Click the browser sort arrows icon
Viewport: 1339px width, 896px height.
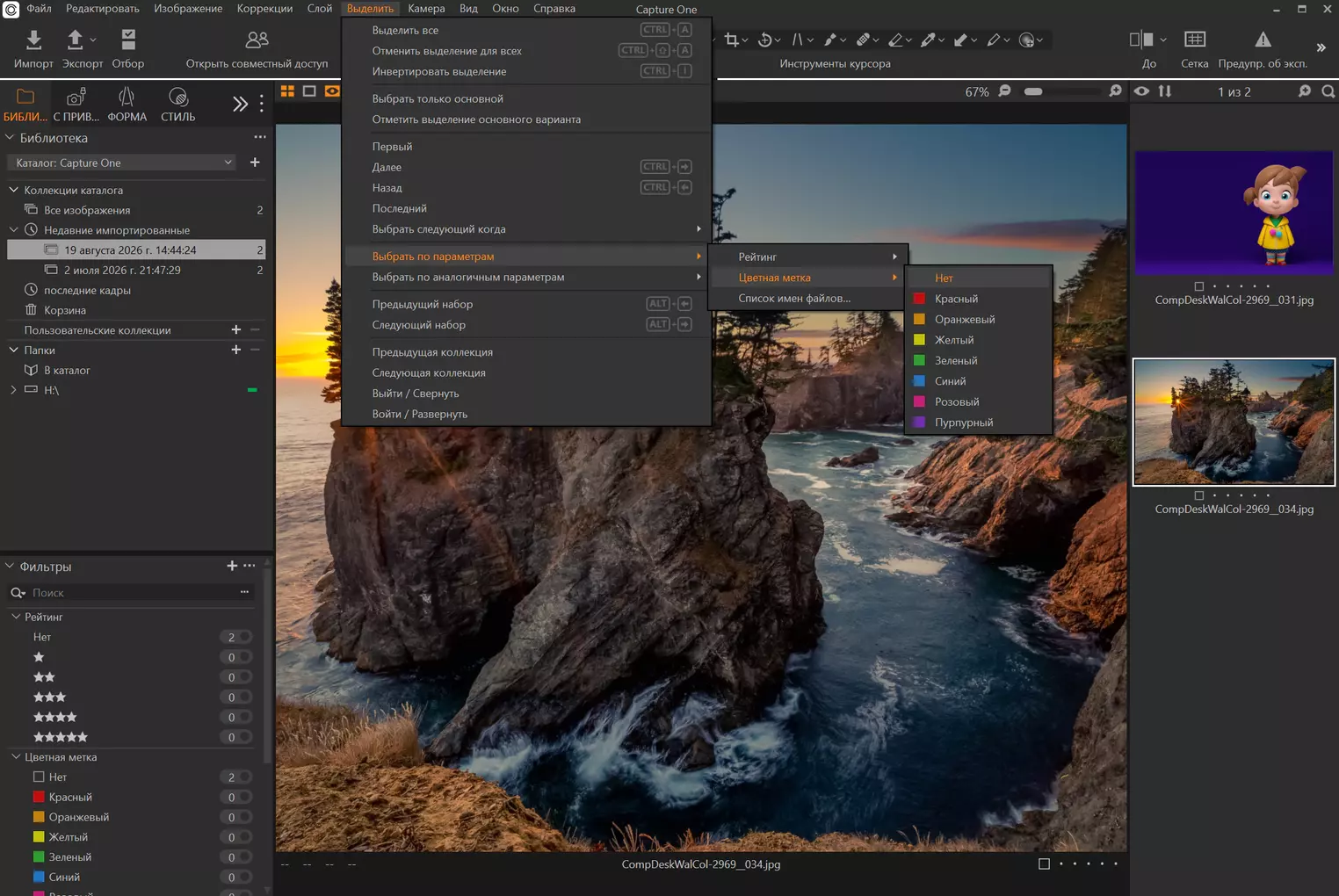pos(1165,91)
